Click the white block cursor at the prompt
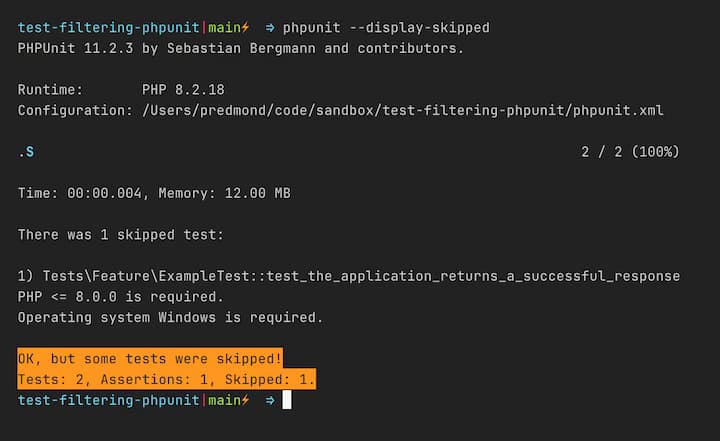This screenshot has width=720, height=441. click(x=287, y=400)
